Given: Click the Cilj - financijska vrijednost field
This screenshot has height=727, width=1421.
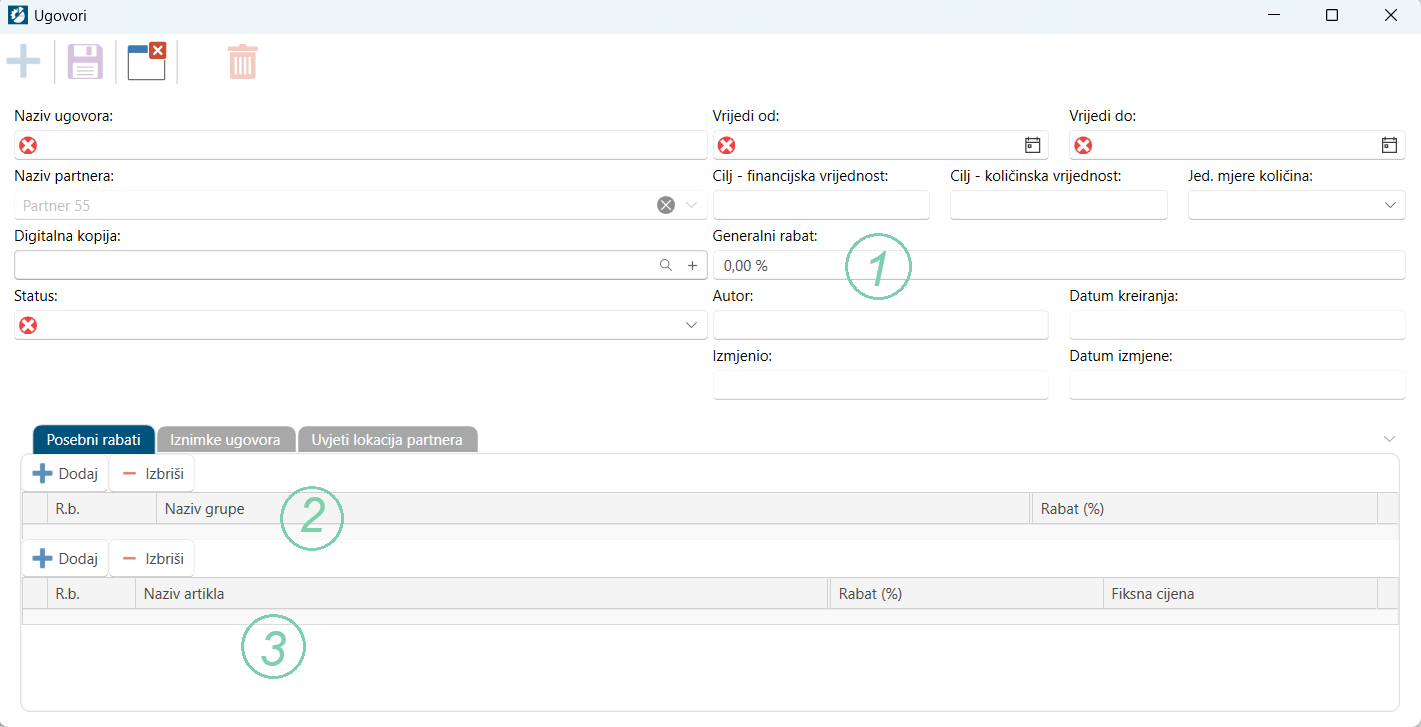Looking at the screenshot, I should pos(821,205).
